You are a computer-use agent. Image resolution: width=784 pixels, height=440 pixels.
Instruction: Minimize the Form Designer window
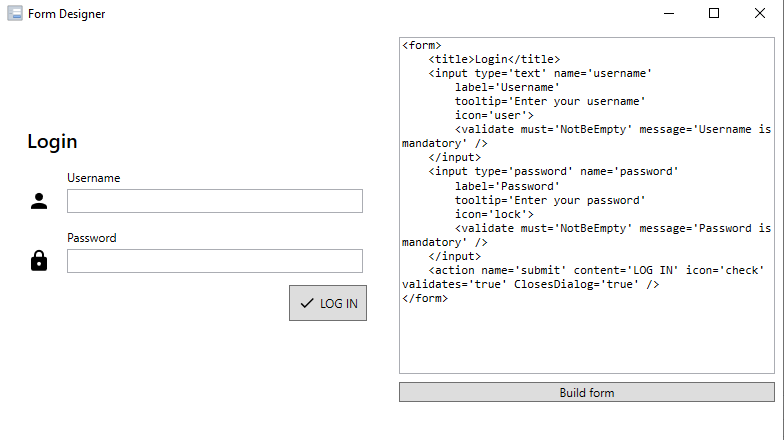[669, 14]
